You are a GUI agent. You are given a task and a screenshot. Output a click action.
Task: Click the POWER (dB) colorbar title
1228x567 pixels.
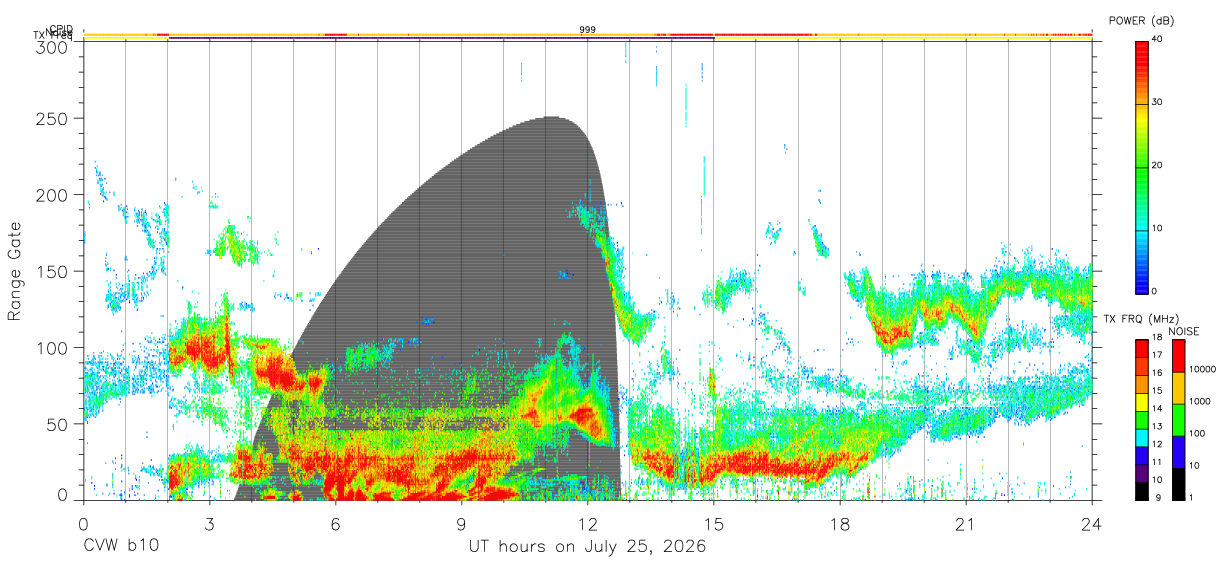pyautogui.click(x=1142, y=21)
